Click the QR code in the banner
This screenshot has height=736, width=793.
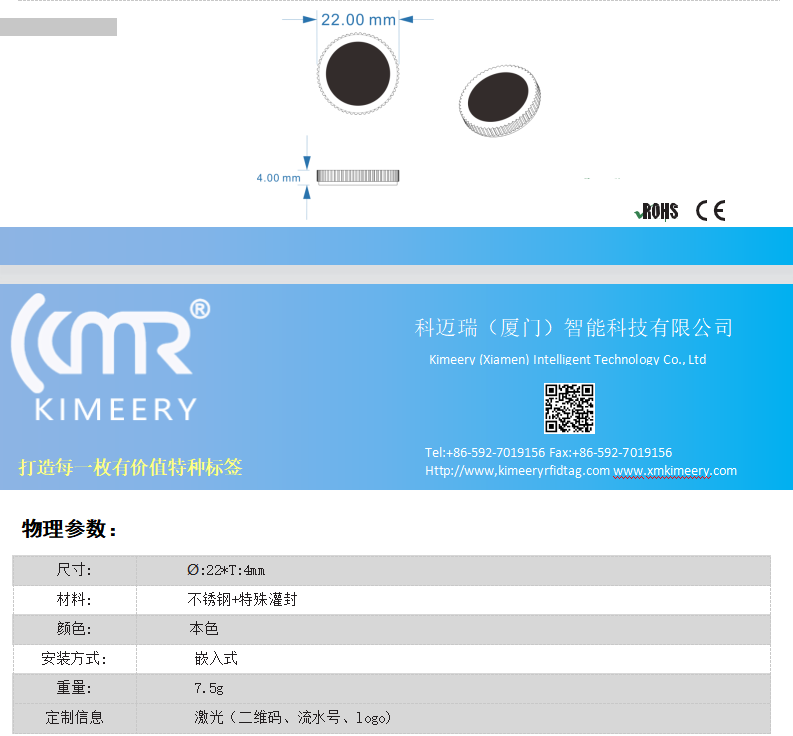tap(569, 408)
